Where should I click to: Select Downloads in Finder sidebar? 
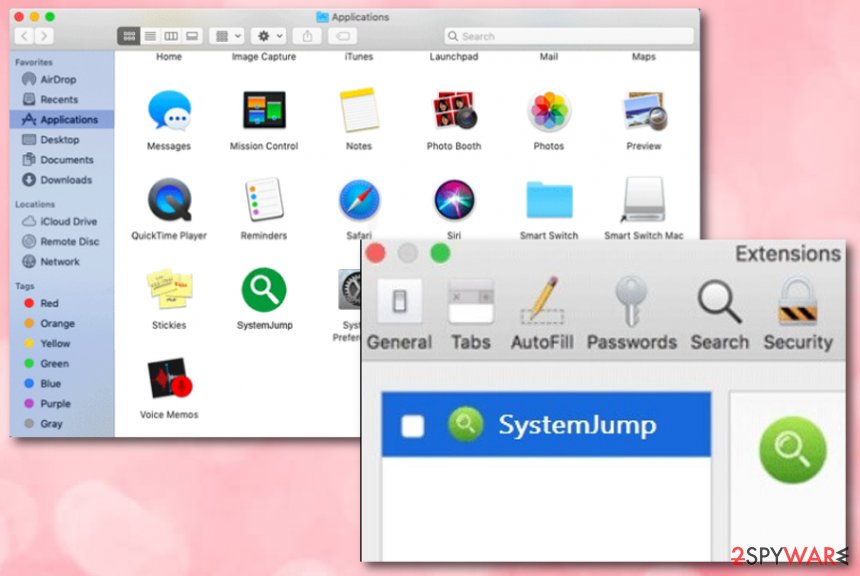click(x=61, y=180)
